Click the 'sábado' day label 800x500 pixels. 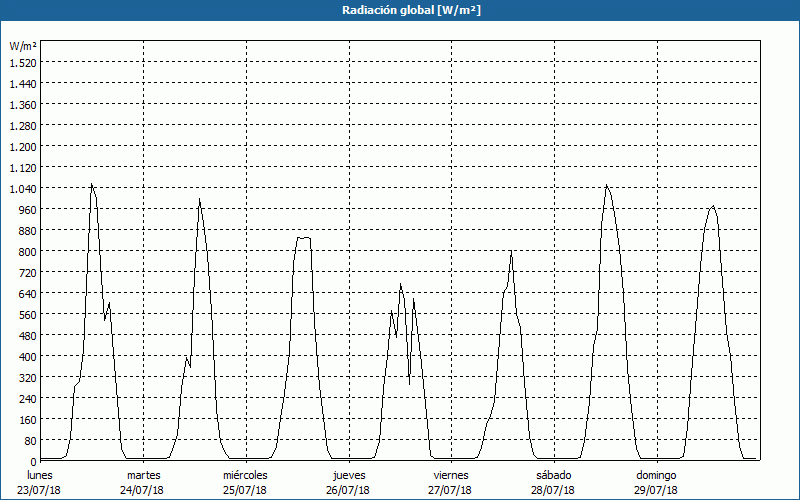tap(554, 475)
